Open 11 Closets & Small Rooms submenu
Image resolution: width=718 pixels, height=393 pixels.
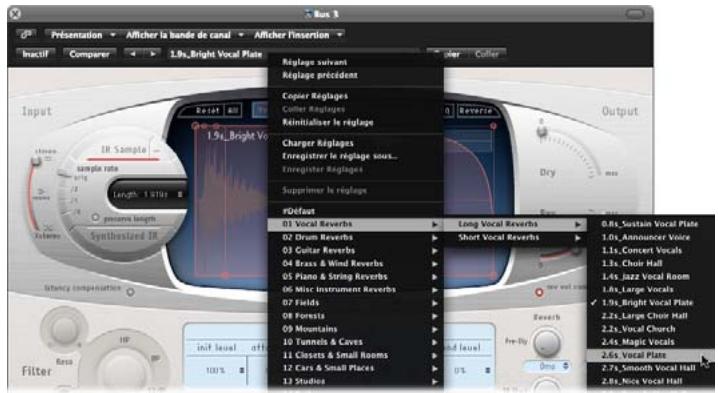pyautogui.click(x=355, y=355)
